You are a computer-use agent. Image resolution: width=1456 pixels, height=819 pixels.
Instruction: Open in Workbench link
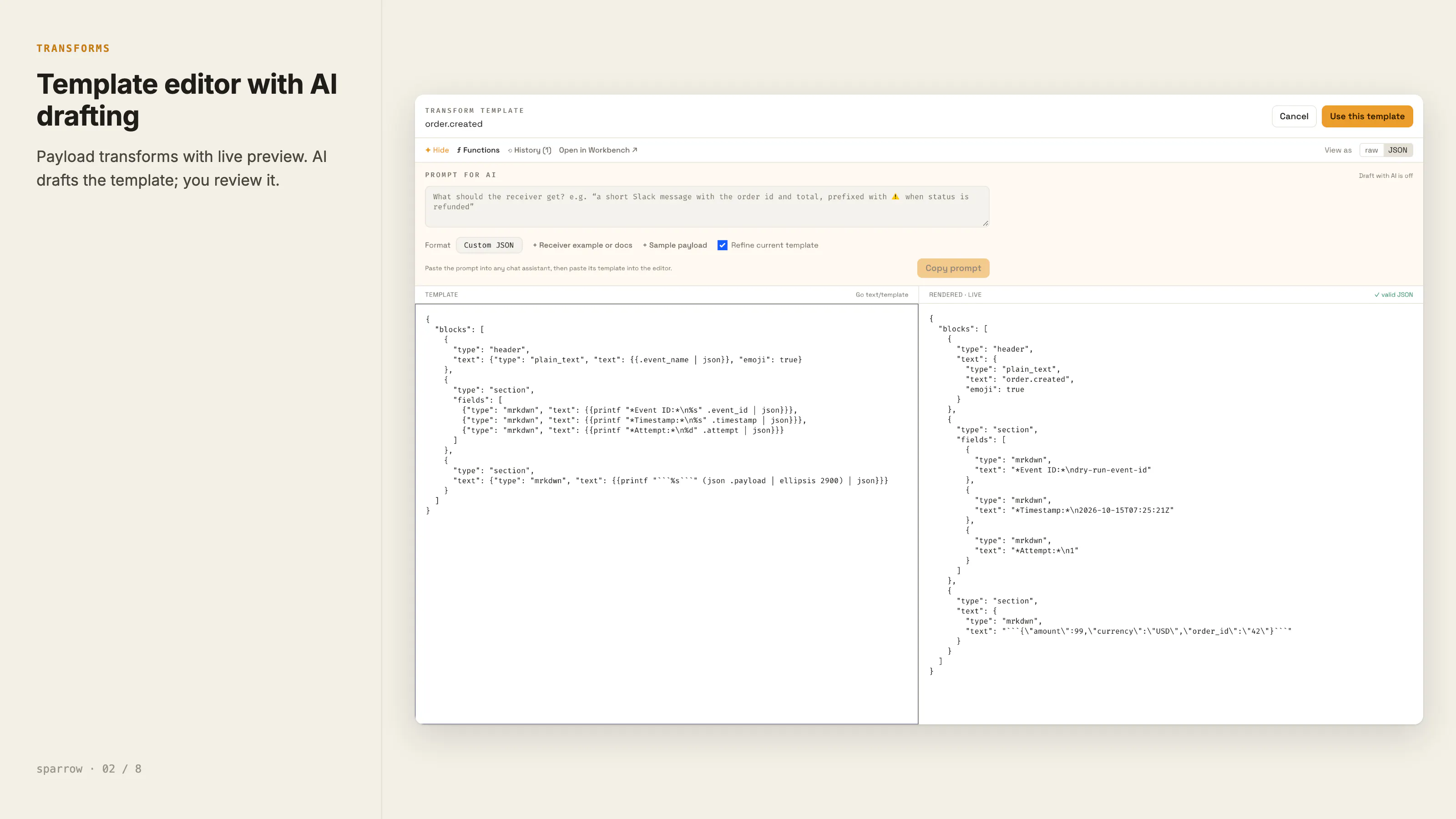coord(598,150)
